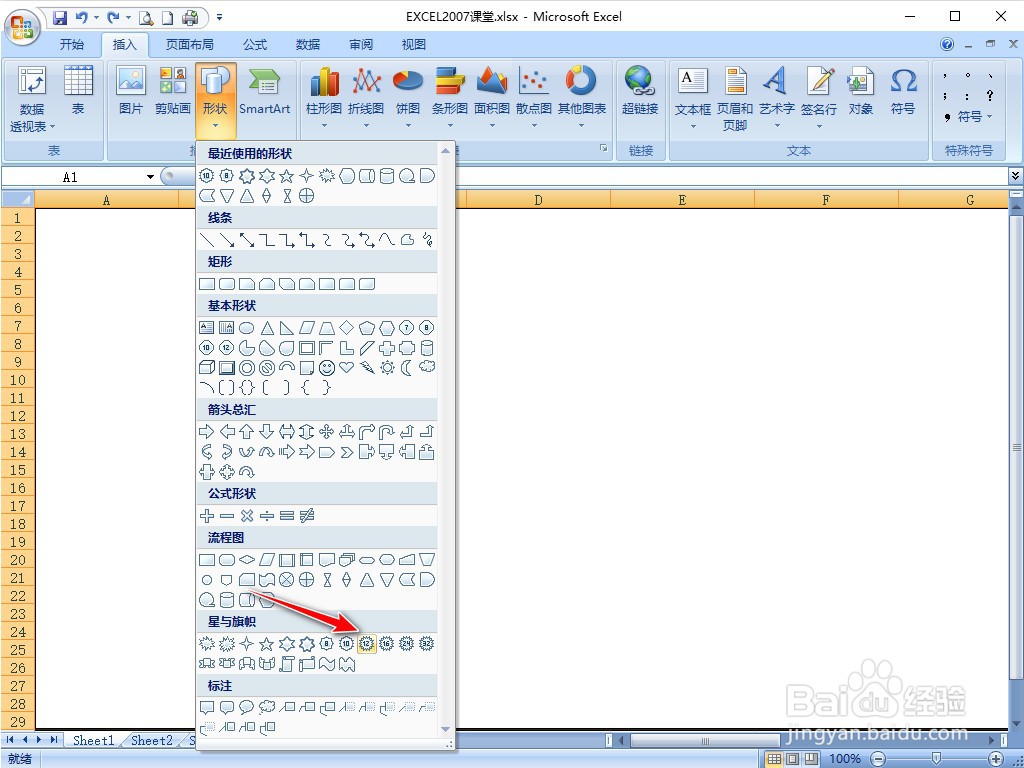1024x768 pixels.
Task: Choose the rounded rectangle under 矩形
Action: point(227,284)
